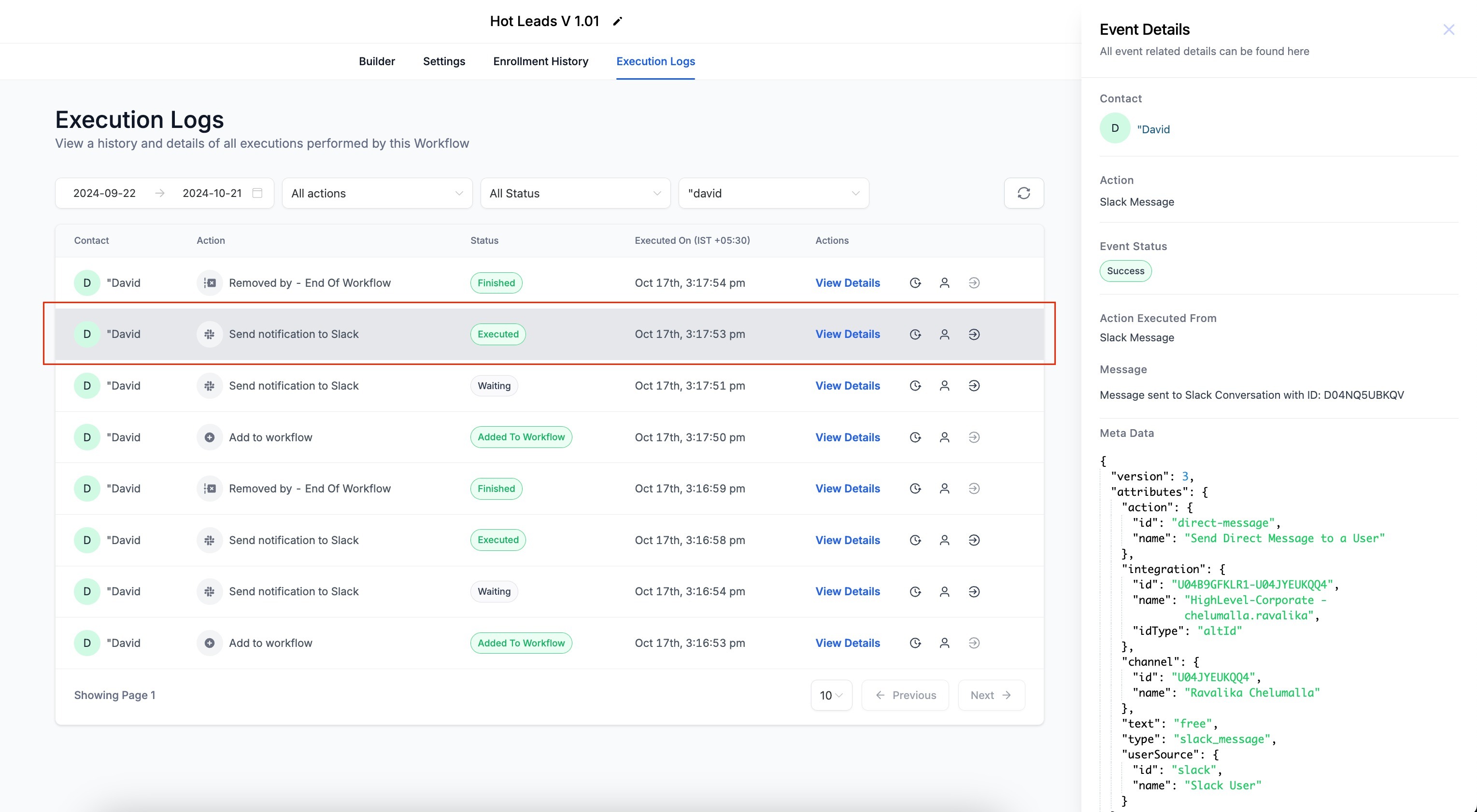1477x812 pixels.
Task: Change page size from 10 dropdown
Action: click(831, 695)
